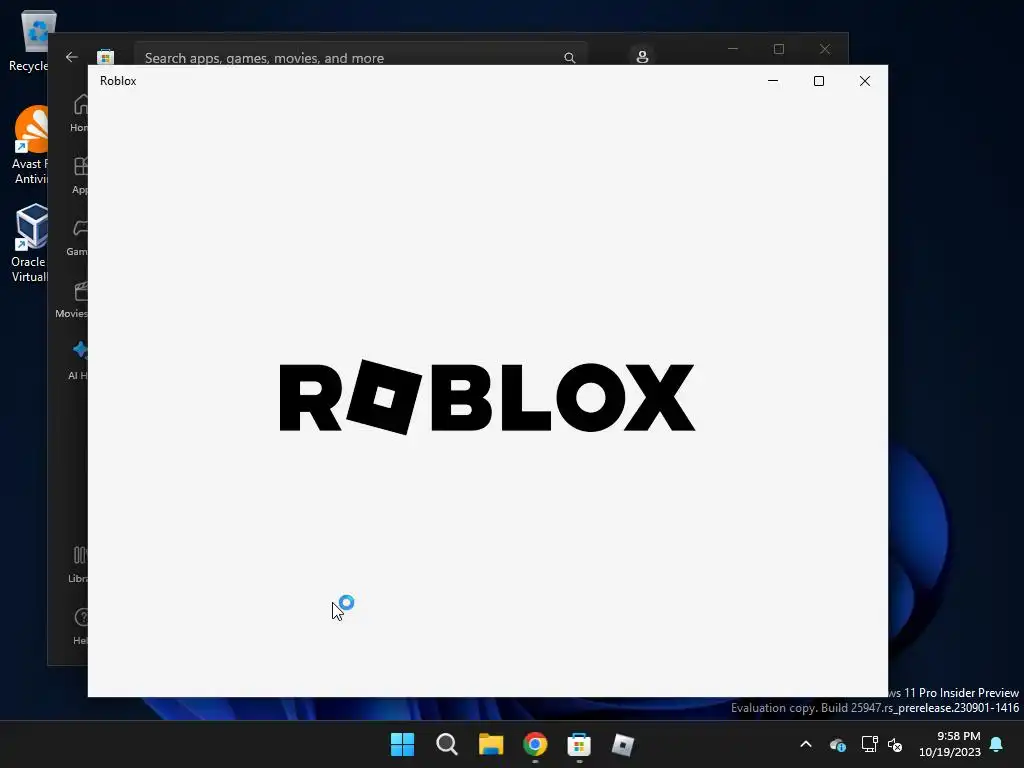
Task: Select the Oracle VirtualBox desktop shortcut
Action: (29, 243)
